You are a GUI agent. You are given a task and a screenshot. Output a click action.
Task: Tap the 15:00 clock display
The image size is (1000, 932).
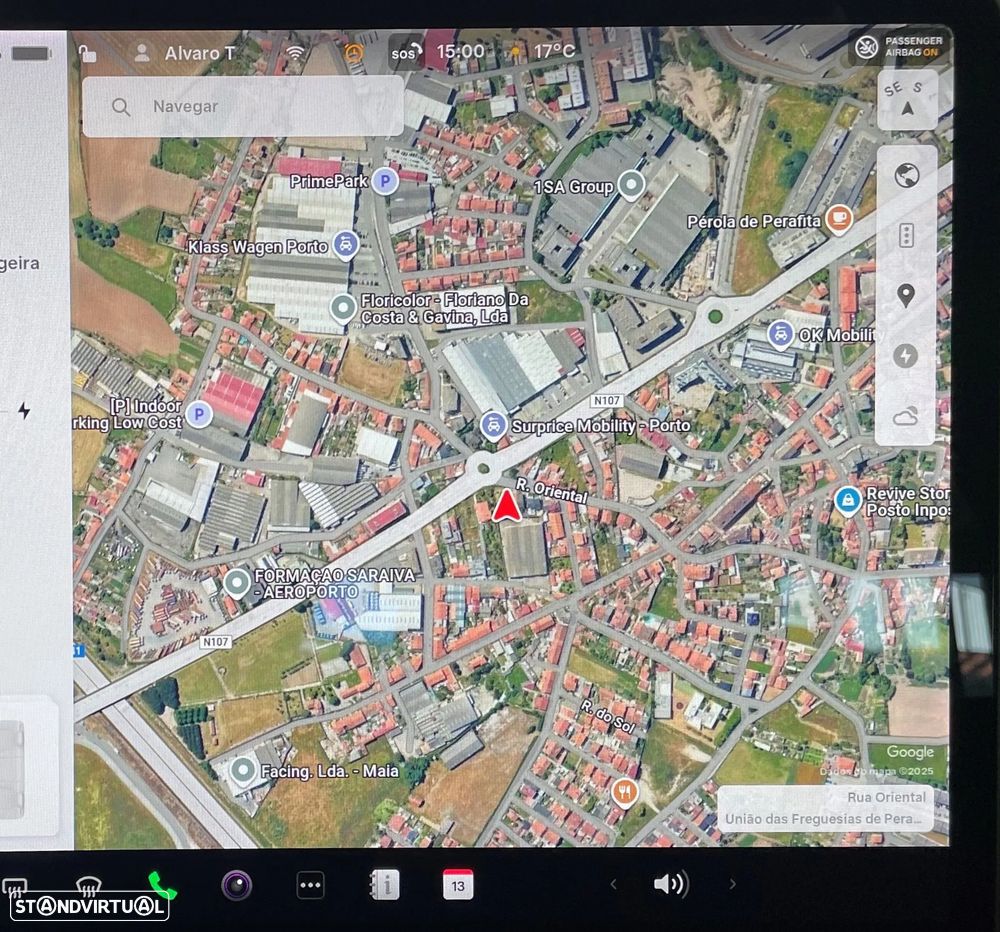[x=460, y=51]
